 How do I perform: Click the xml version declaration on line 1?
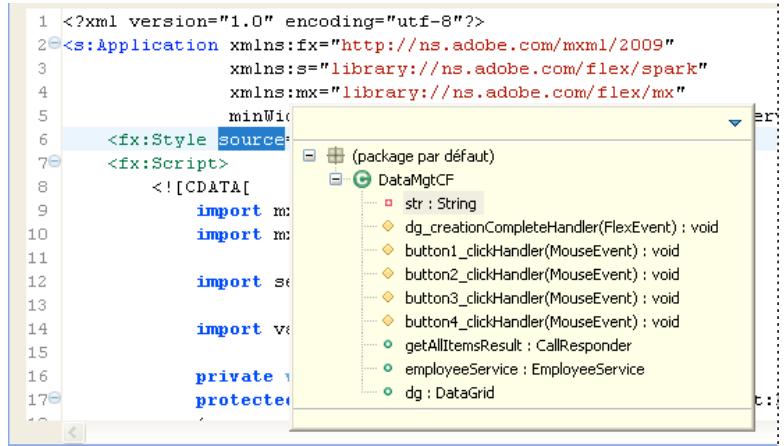[274, 22]
